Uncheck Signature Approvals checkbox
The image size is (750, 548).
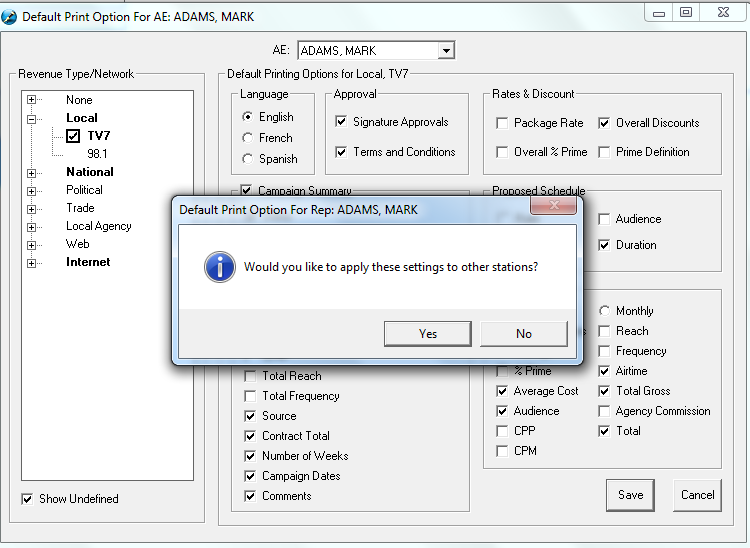[x=341, y=122]
